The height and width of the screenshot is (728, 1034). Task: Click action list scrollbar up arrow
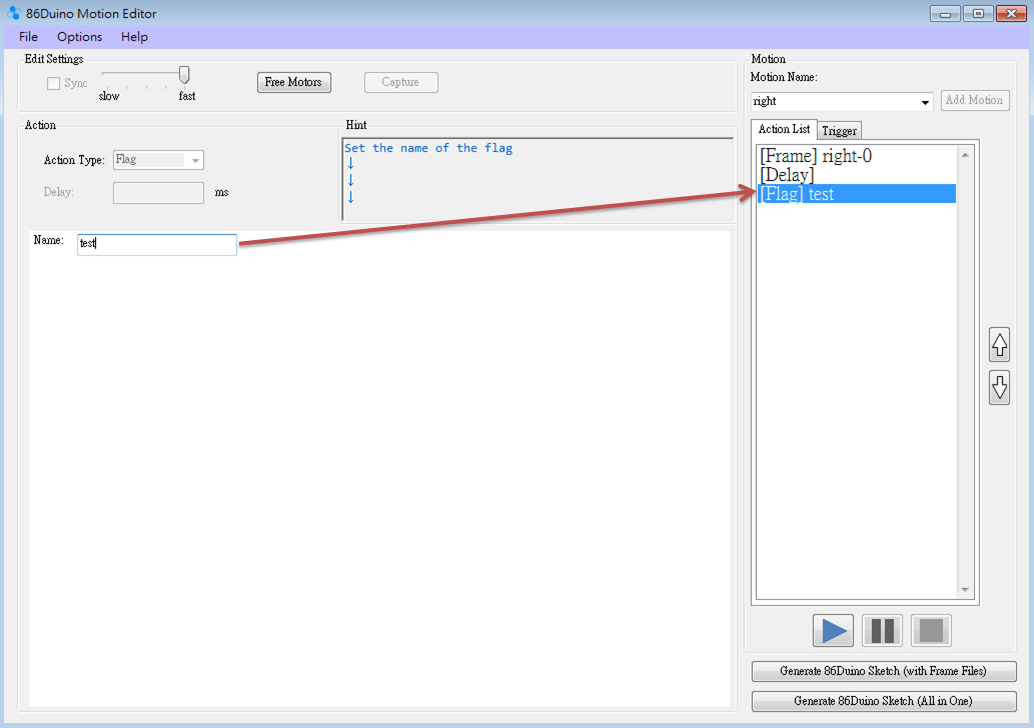965,155
